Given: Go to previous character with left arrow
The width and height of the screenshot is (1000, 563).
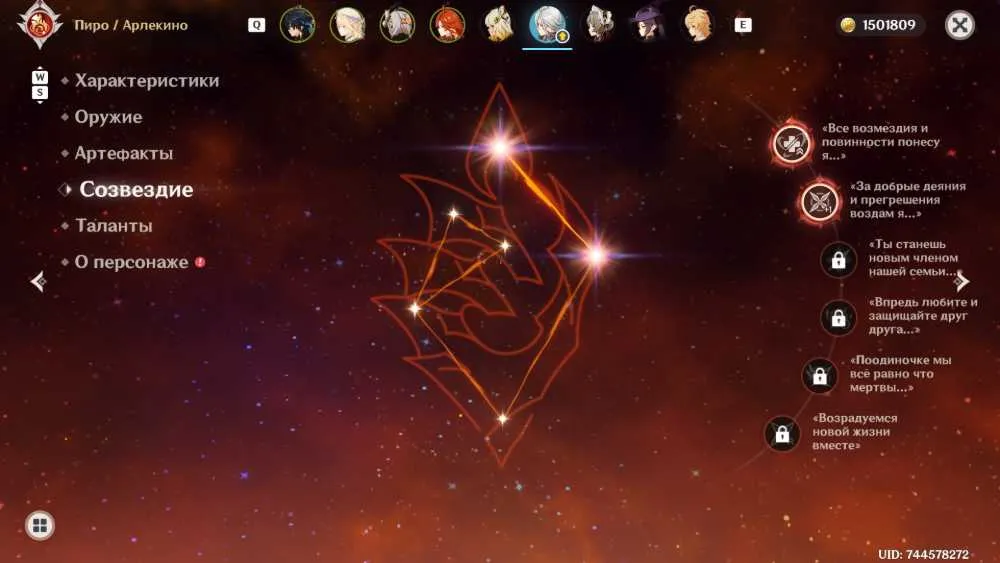Looking at the screenshot, I should tap(38, 281).
